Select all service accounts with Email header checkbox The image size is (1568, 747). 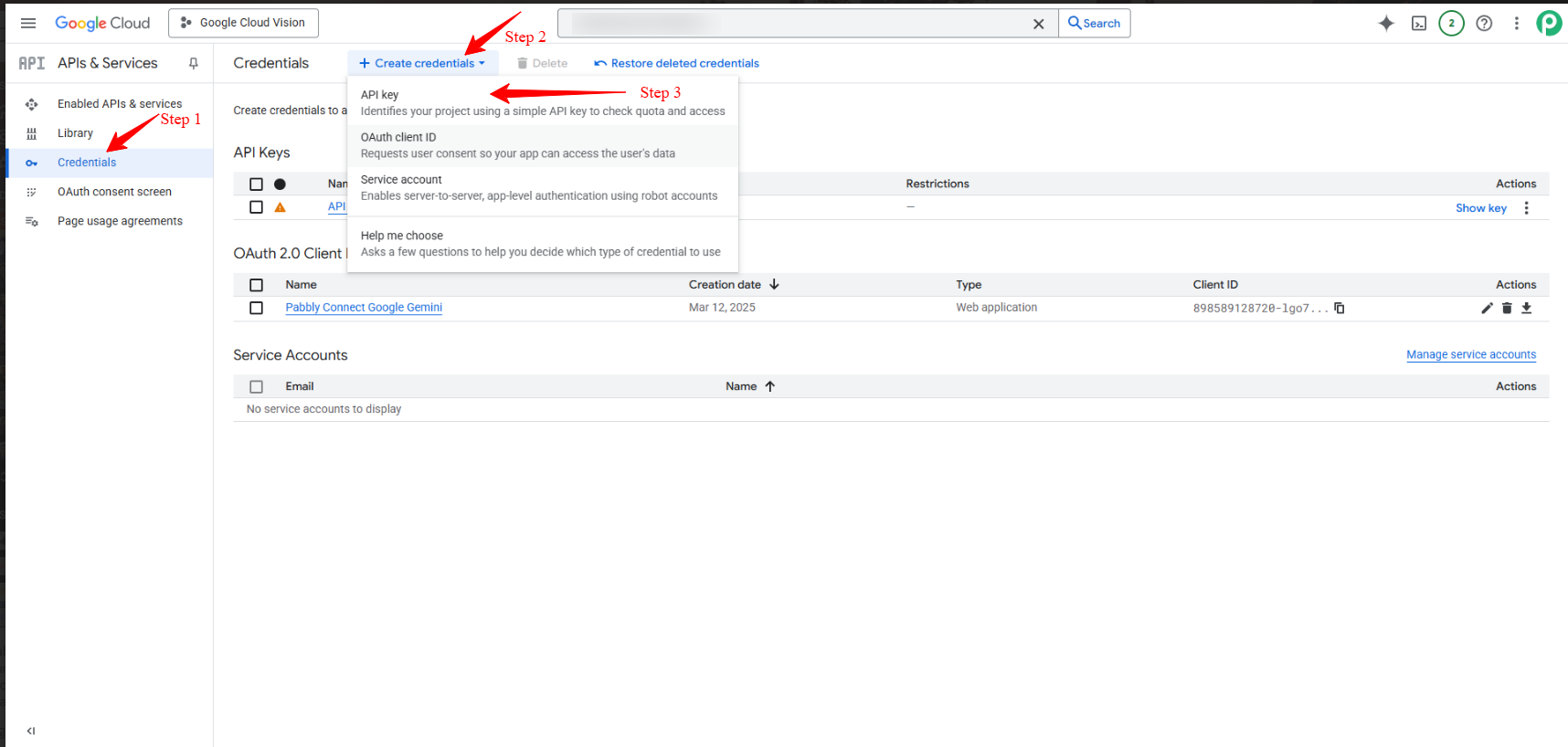click(x=256, y=386)
